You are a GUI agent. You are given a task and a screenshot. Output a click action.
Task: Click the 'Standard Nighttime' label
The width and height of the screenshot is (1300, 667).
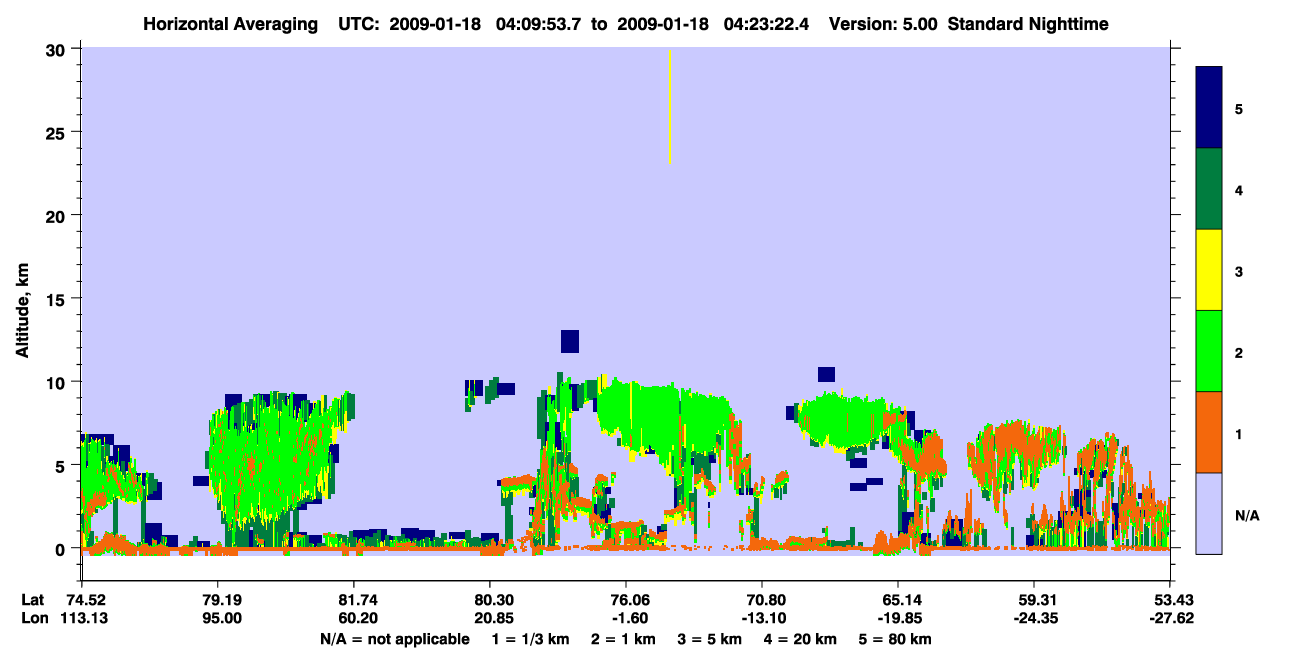tap(1029, 24)
